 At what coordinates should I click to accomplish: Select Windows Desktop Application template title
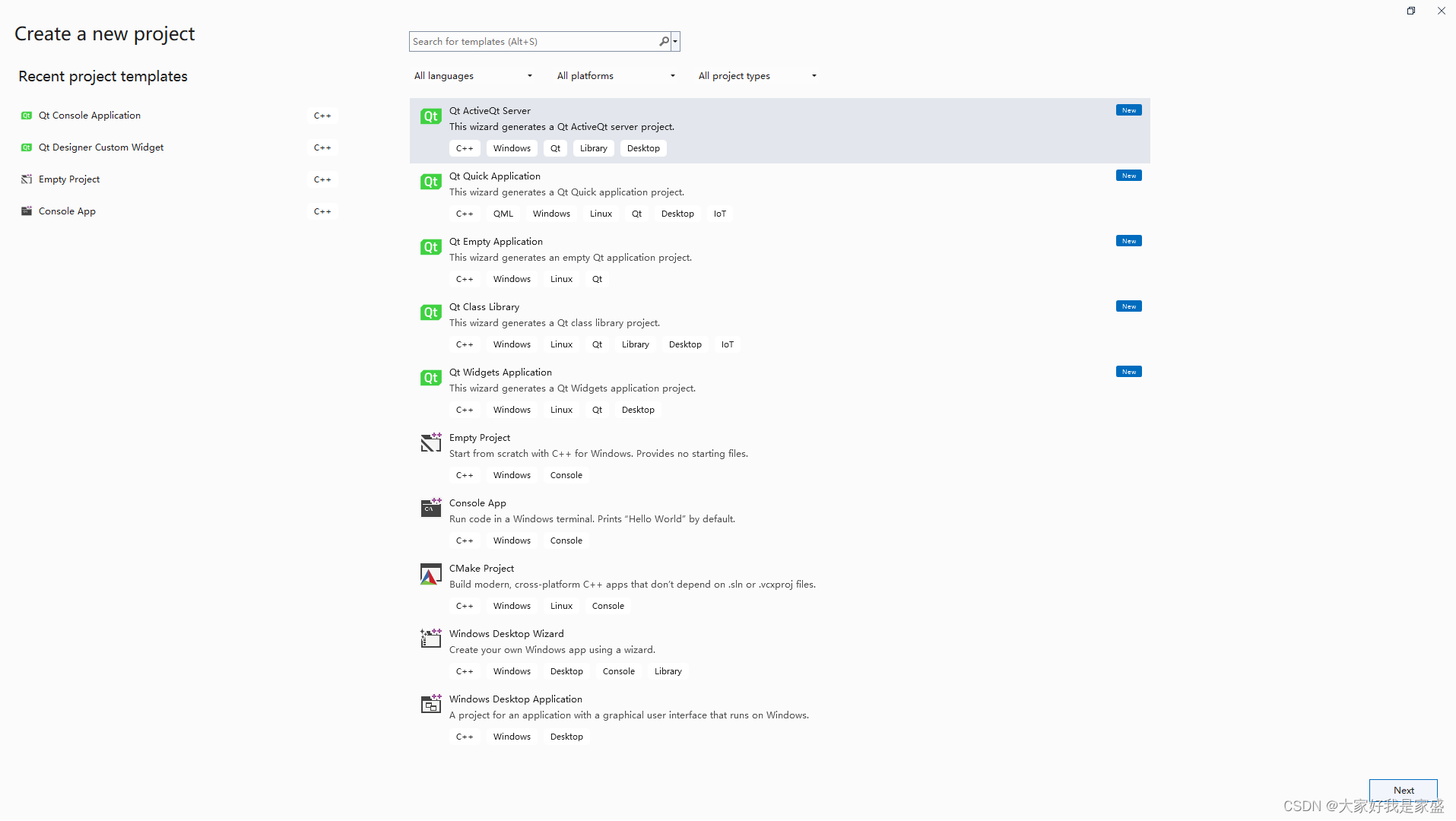tap(515, 699)
